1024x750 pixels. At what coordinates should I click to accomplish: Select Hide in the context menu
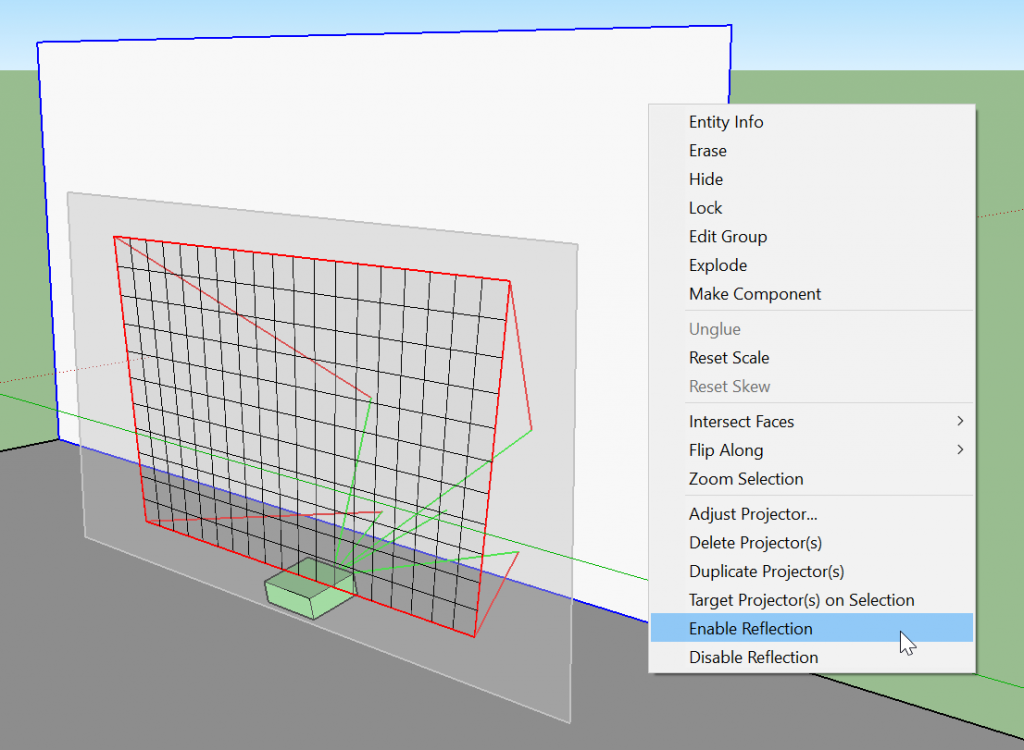[811, 180]
